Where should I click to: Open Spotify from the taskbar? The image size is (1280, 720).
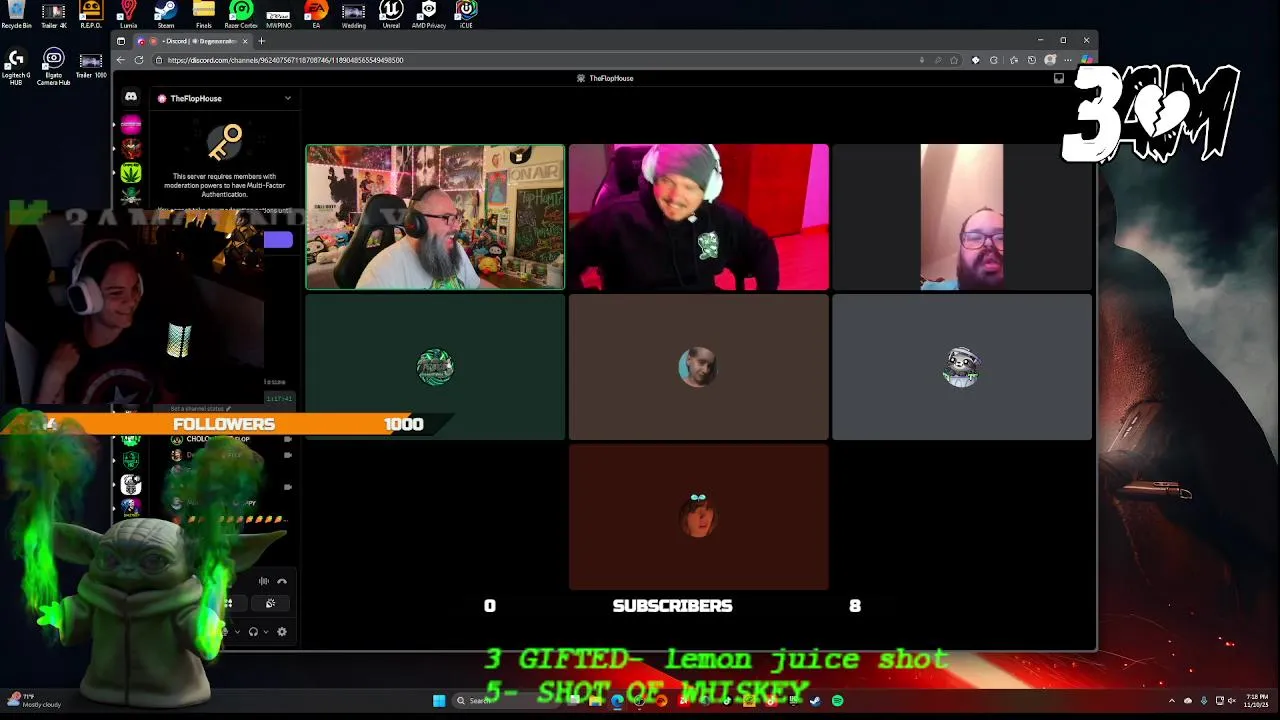pos(838,701)
